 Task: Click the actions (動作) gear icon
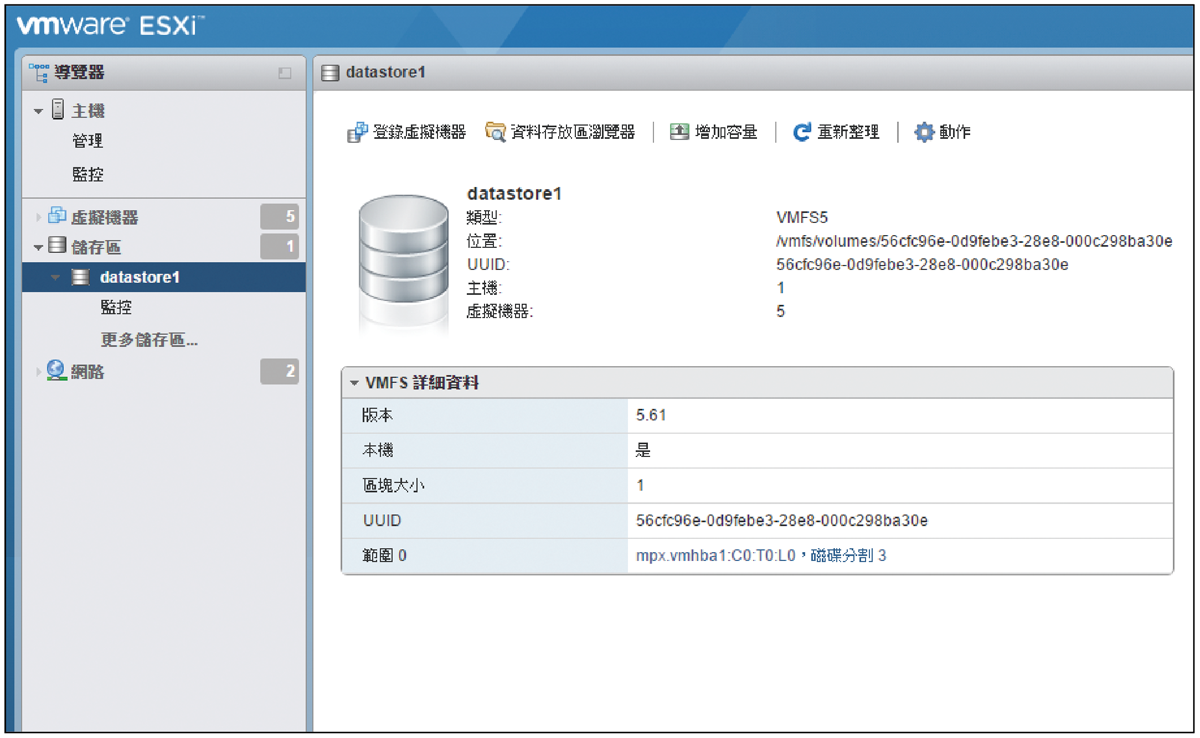(925, 132)
